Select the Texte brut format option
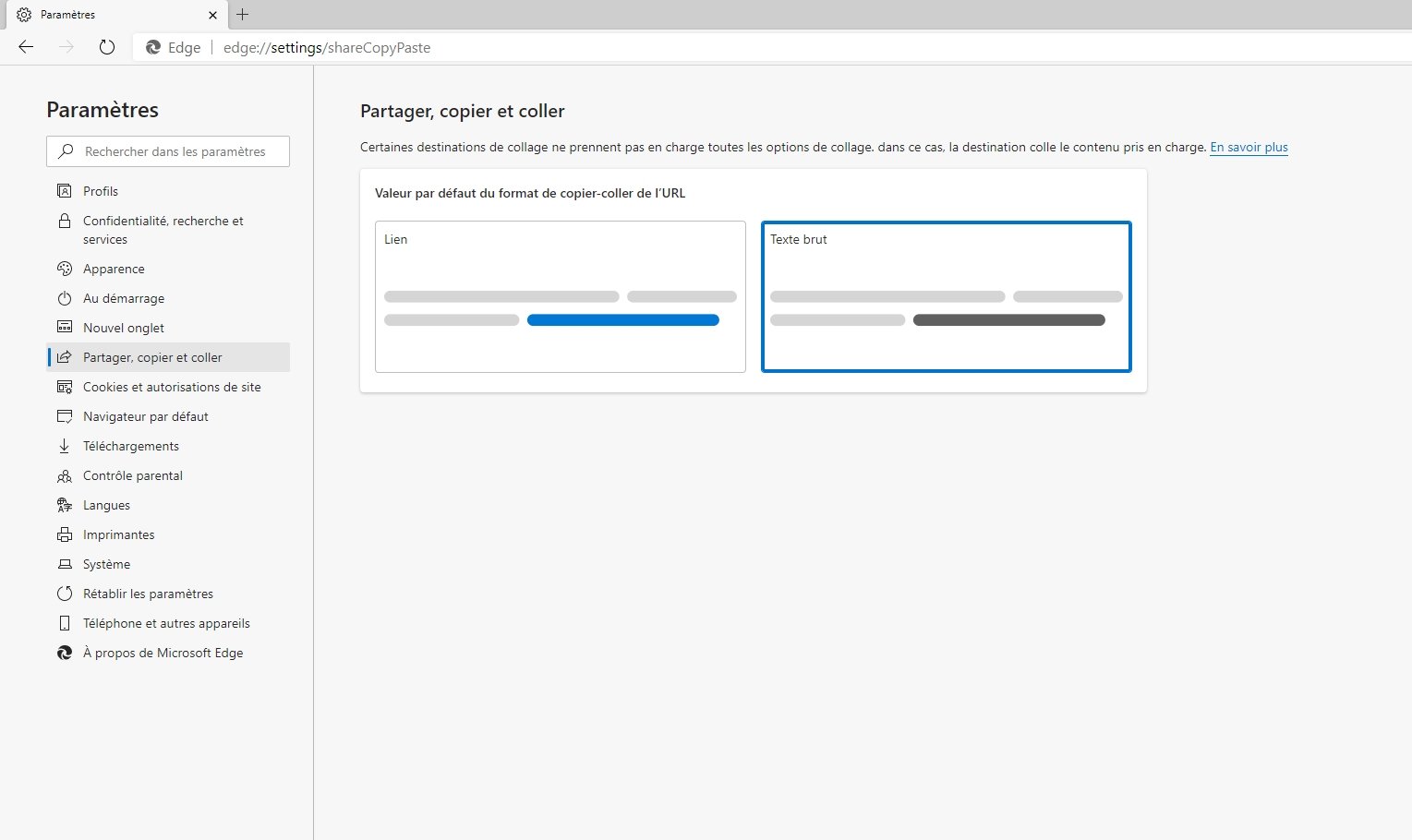 [x=946, y=296]
